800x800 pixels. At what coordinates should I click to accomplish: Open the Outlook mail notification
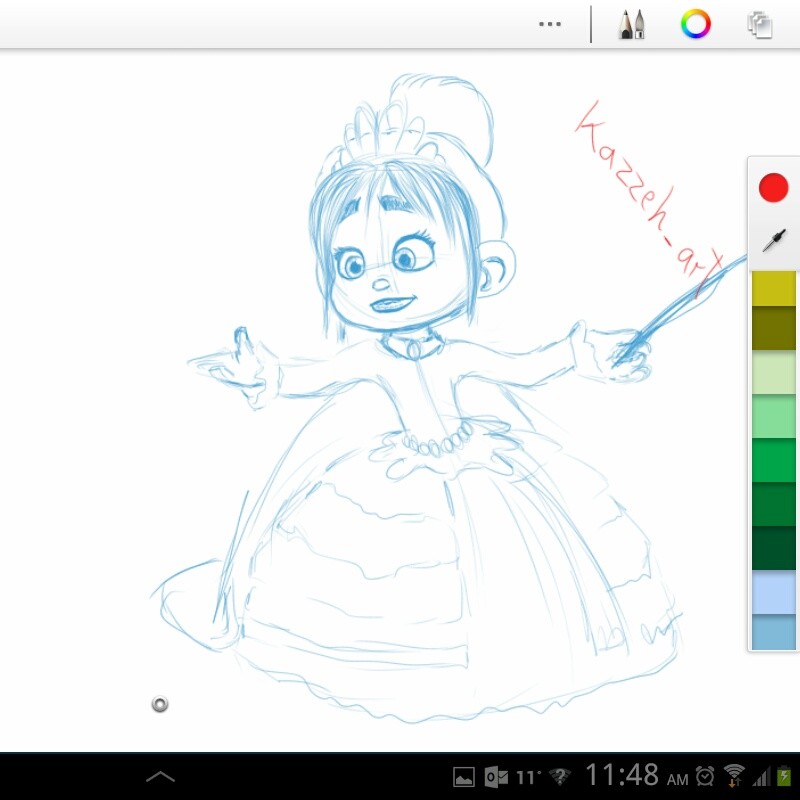pyautogui.click(x=496, y=777)
